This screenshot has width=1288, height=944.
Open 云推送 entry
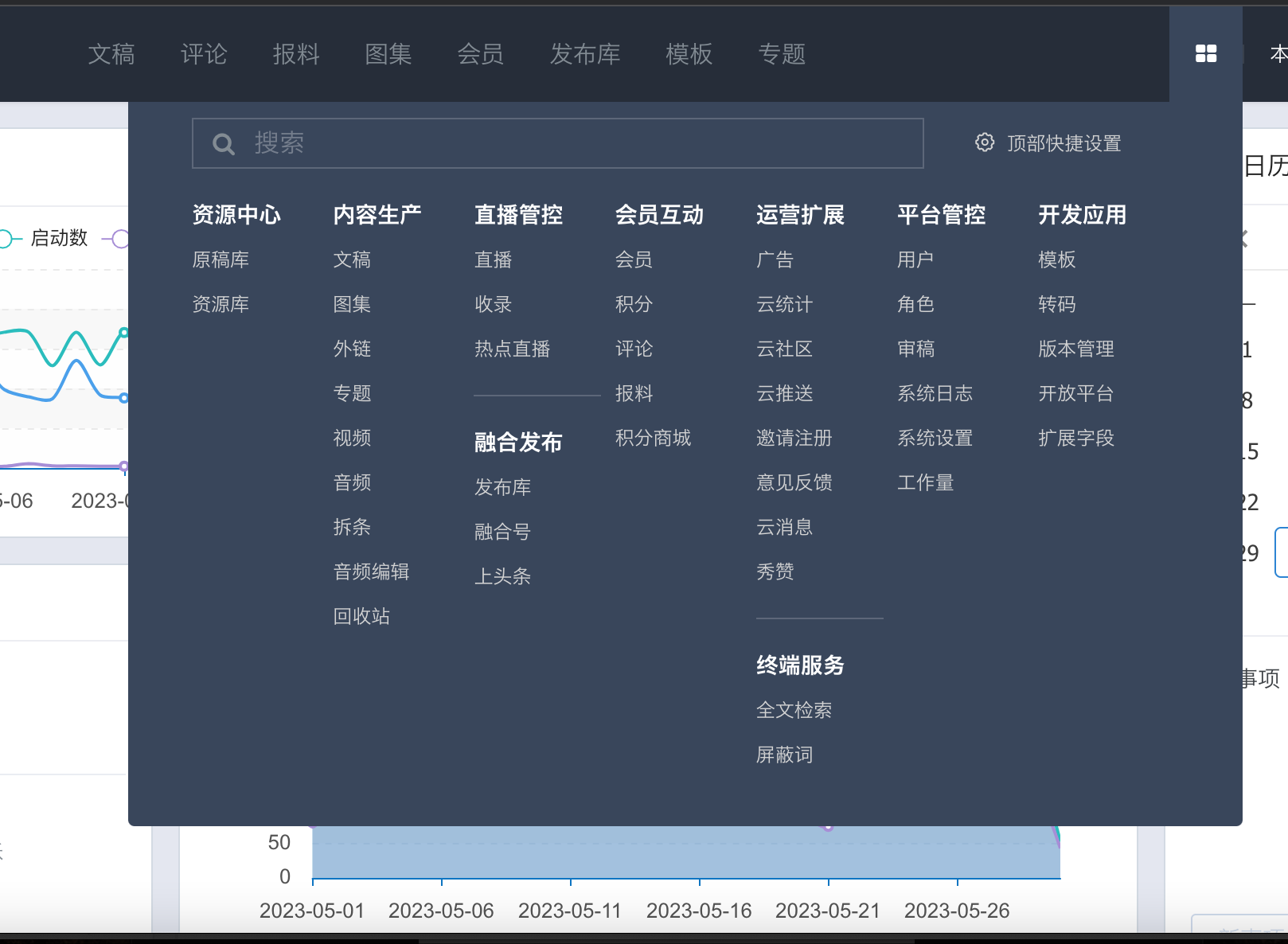point(784,393)
